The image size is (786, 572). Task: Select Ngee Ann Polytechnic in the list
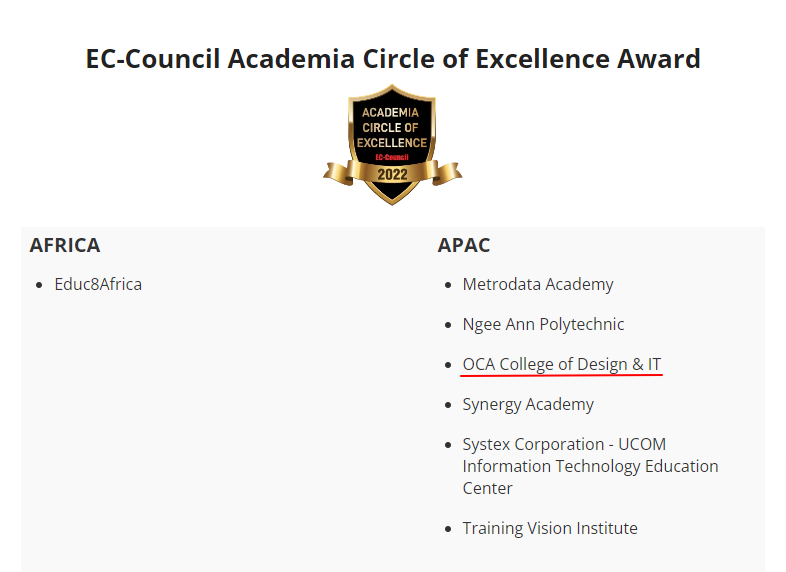(543, 324)
